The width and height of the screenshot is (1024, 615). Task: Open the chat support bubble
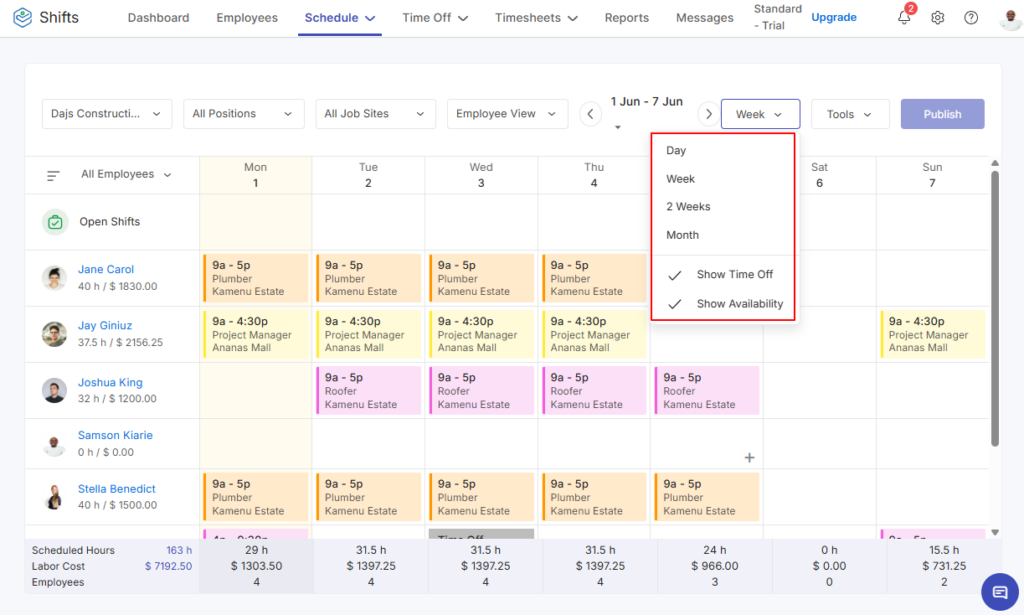click(x=1000, y=591)
